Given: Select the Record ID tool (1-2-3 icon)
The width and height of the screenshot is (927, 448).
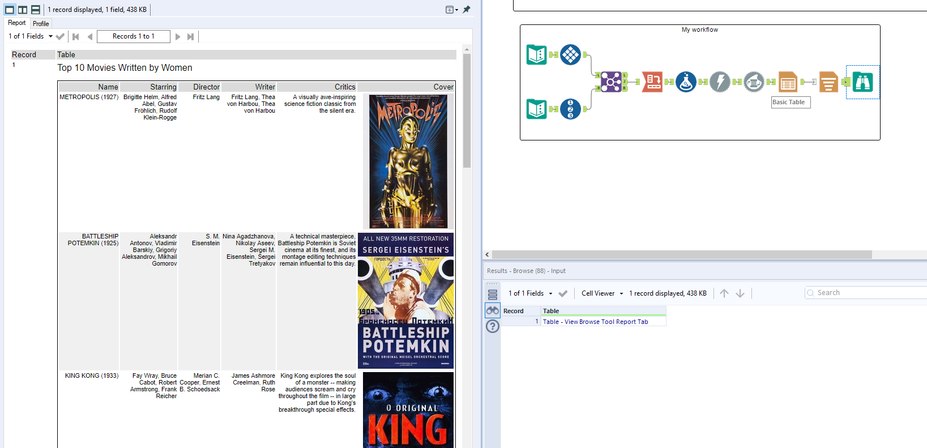Looking at the screenshot, I should click(571, 109).
